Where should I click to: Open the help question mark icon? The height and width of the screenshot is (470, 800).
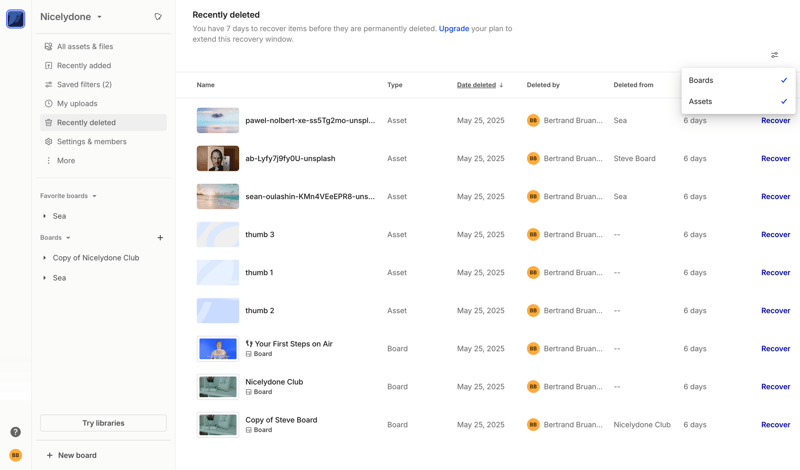point(15,432)
